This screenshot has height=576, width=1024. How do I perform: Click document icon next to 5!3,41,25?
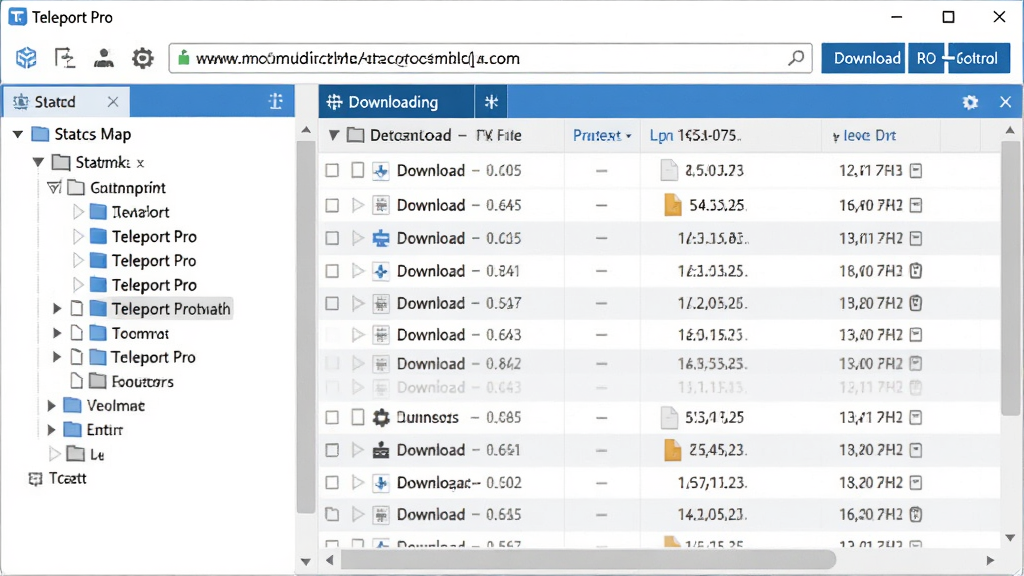pyautogui.click(x=669, y=417)
